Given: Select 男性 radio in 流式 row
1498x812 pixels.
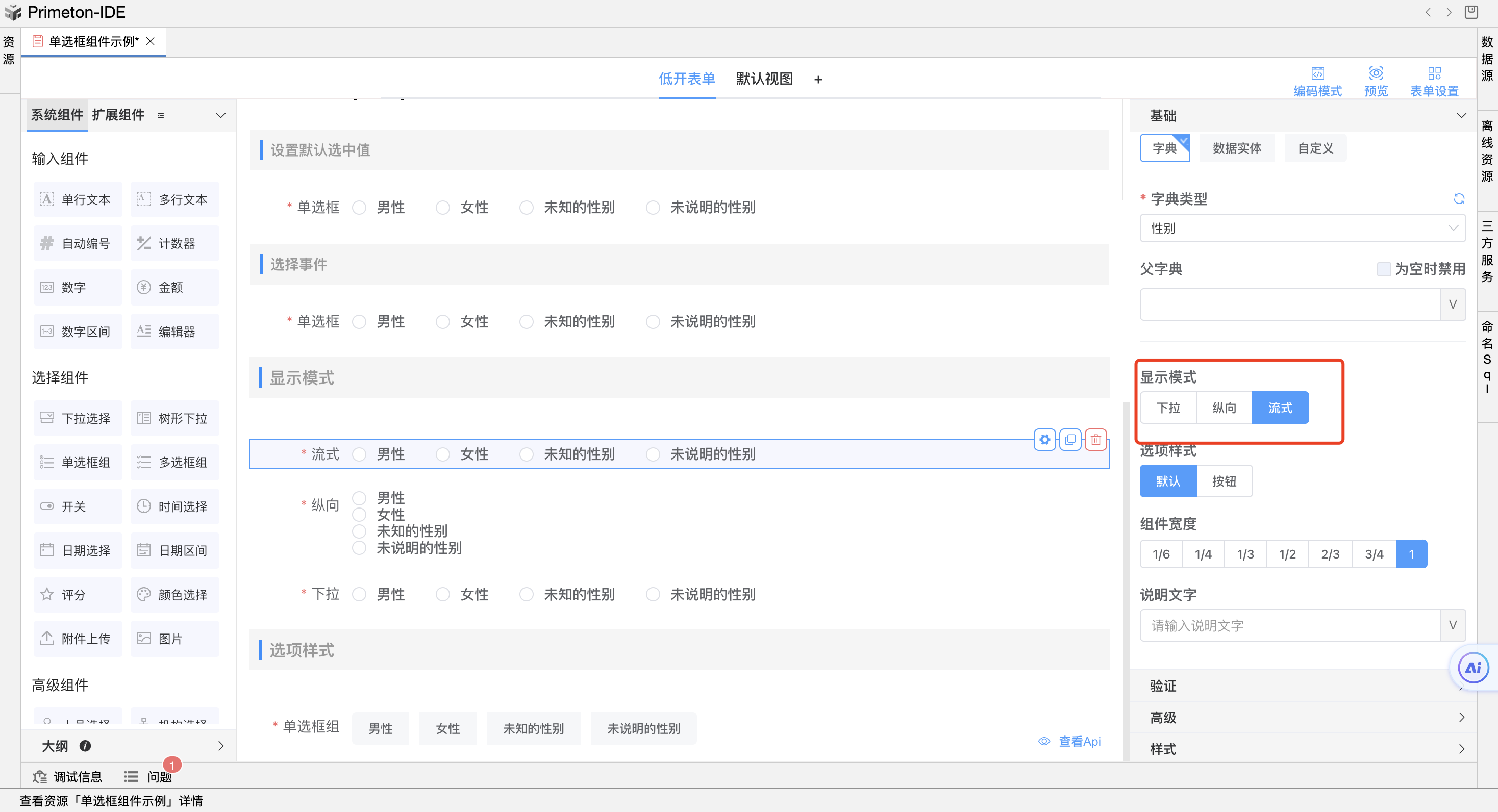Looking at the screenshot, I should 359,454.
